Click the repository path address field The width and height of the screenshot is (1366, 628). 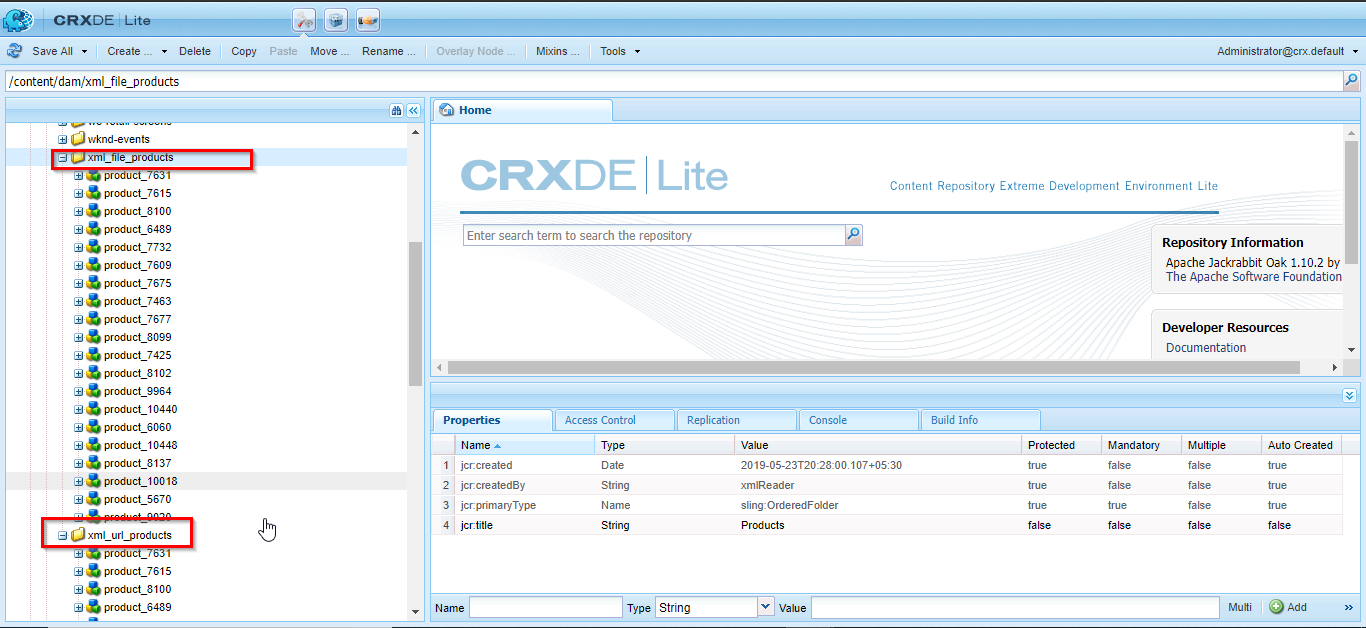673,81
